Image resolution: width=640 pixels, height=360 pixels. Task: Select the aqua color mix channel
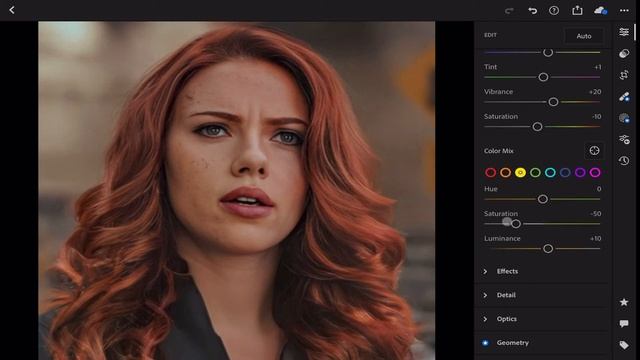(550, 173)
